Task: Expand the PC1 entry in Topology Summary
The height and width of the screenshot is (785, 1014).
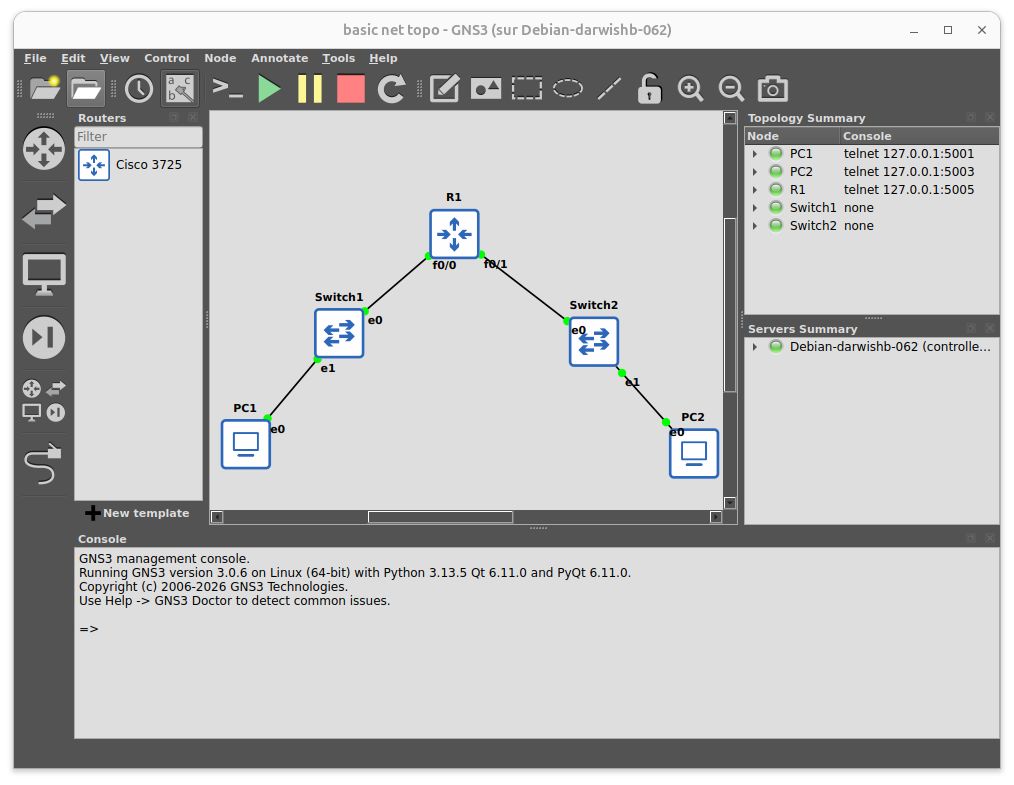Action: [755, 153]
